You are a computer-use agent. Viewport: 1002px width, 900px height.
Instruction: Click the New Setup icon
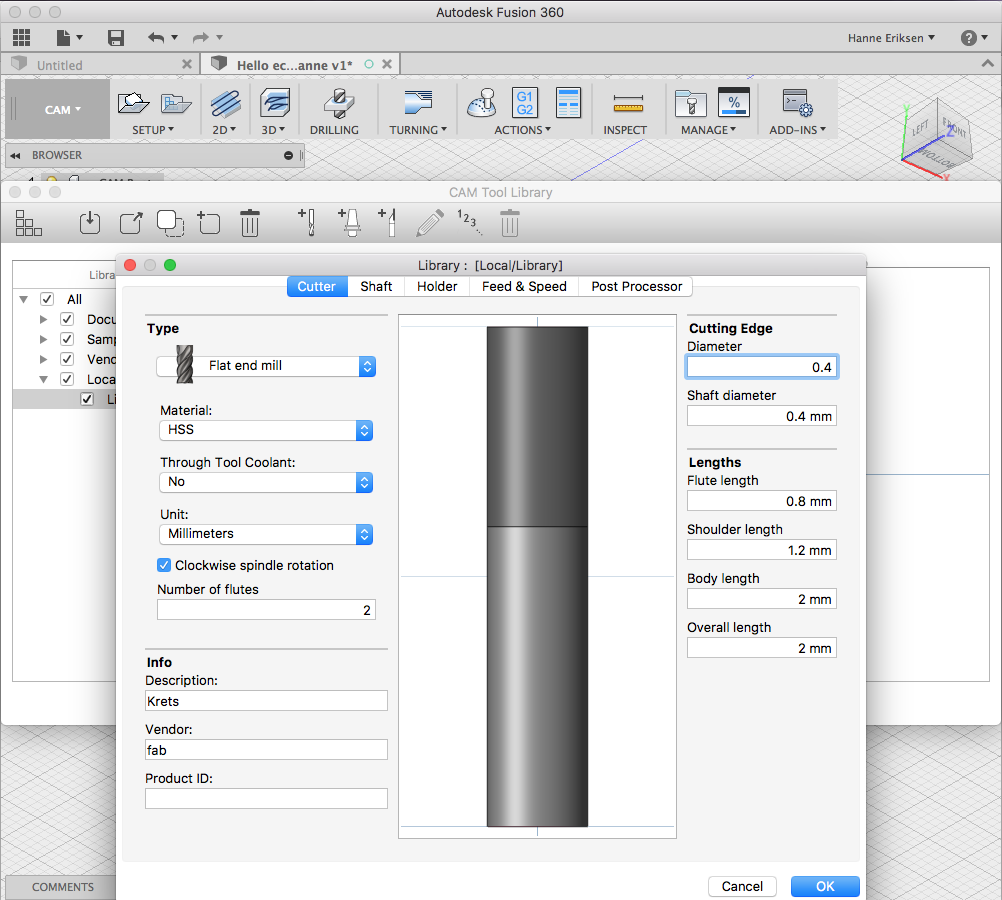[133, 103]
